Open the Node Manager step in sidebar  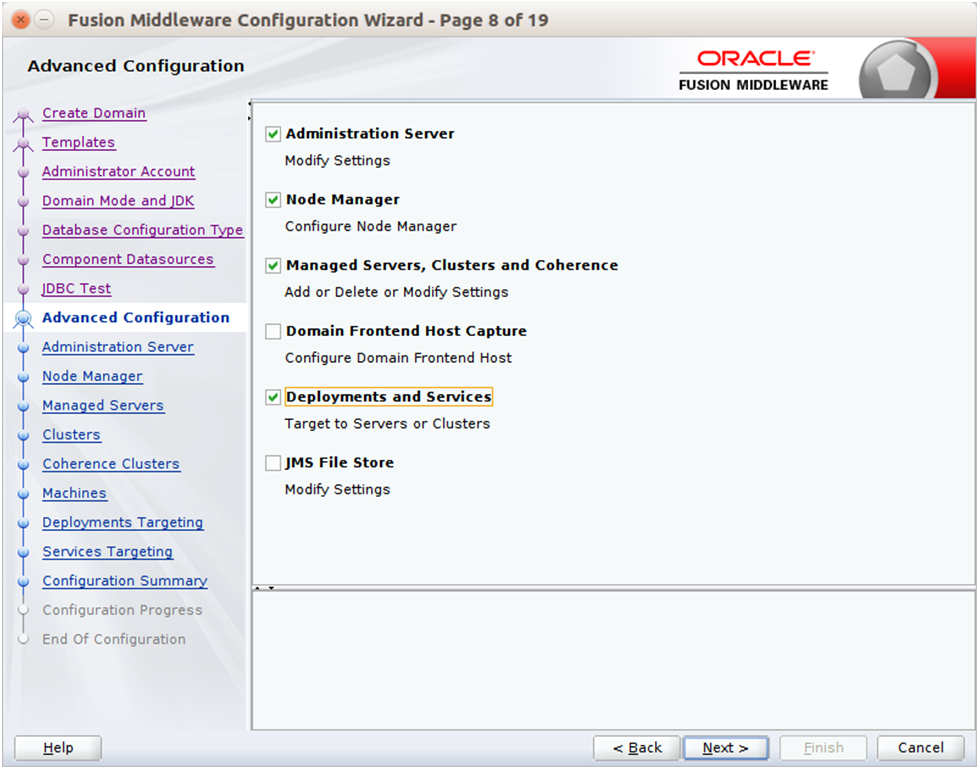[x=92, y=376]
